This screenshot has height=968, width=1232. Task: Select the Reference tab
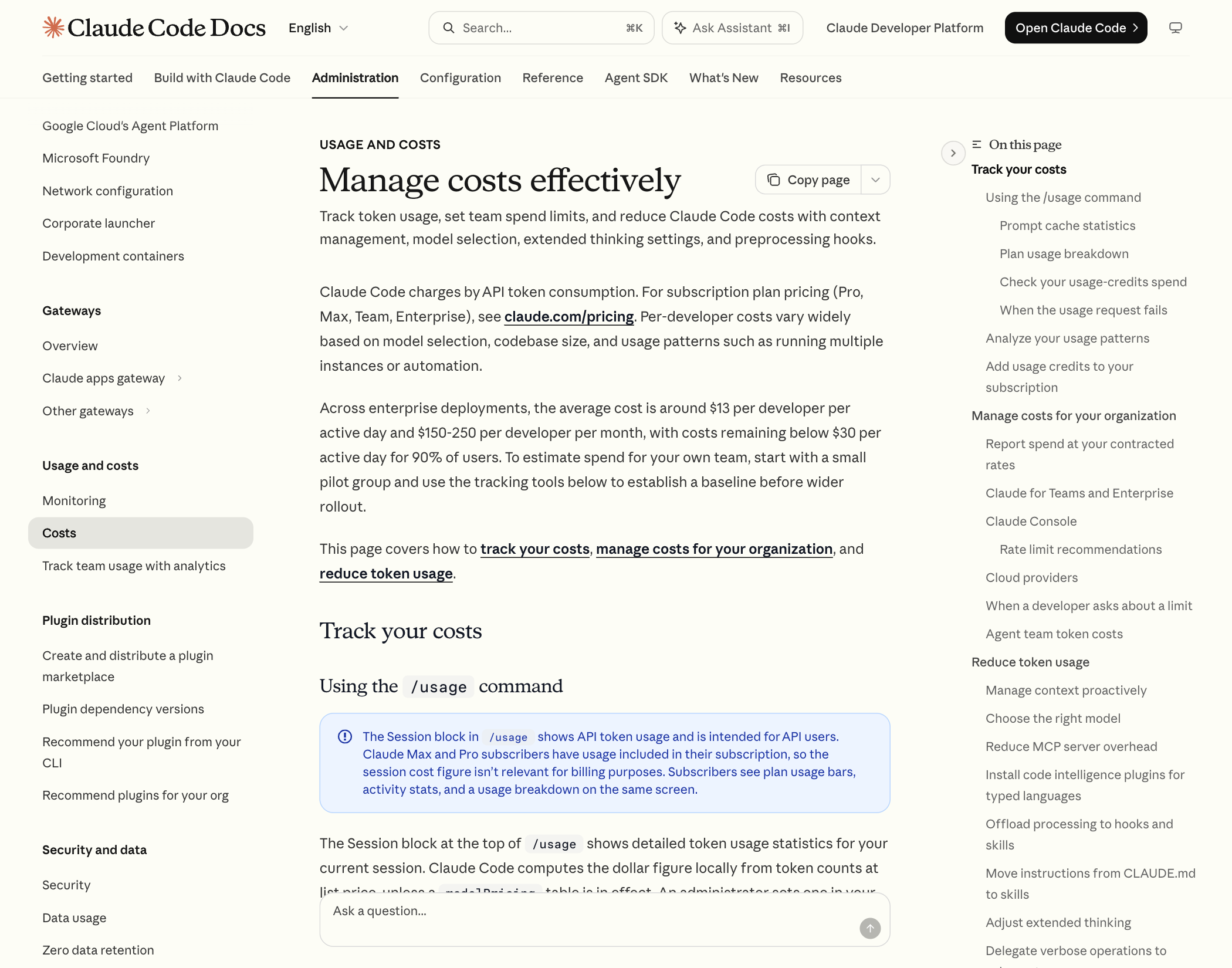tap(553, 77)
